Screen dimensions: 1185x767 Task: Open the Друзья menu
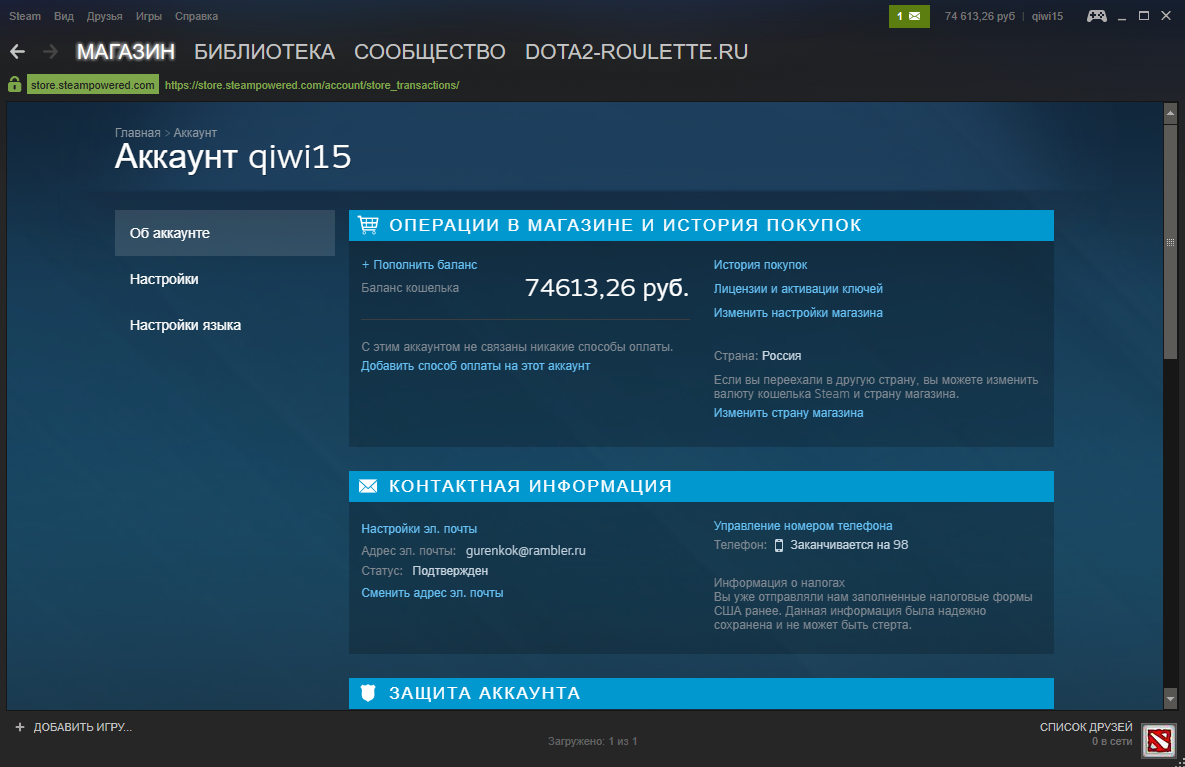(104, 16)
